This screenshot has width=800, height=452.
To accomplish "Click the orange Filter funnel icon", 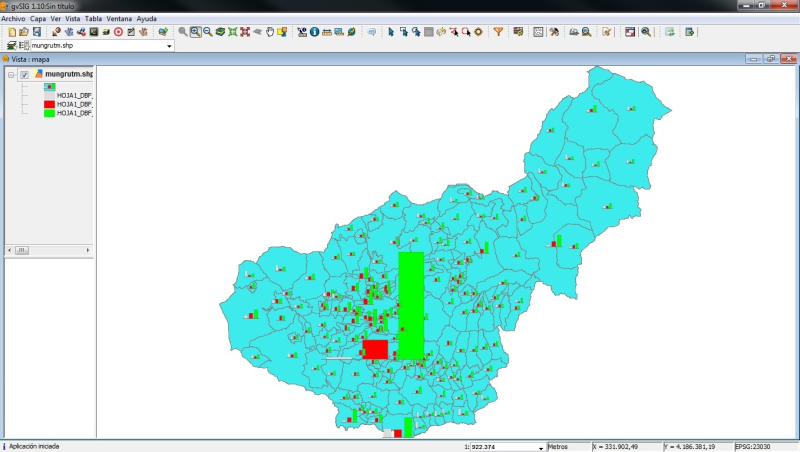I will [498, 32].
